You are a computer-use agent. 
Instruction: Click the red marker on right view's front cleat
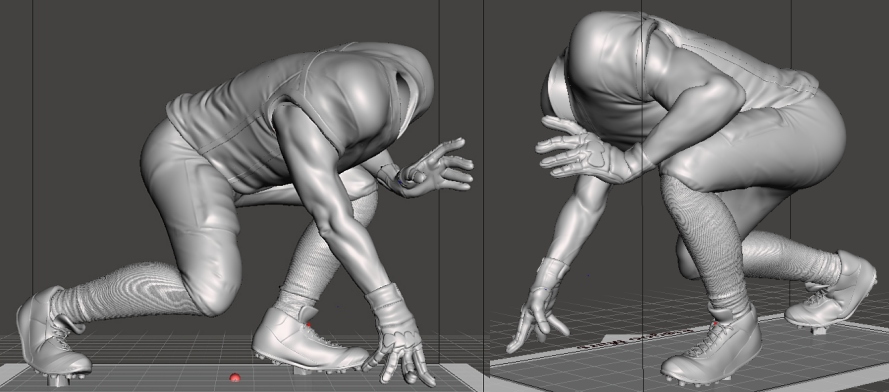pos(716,323)
